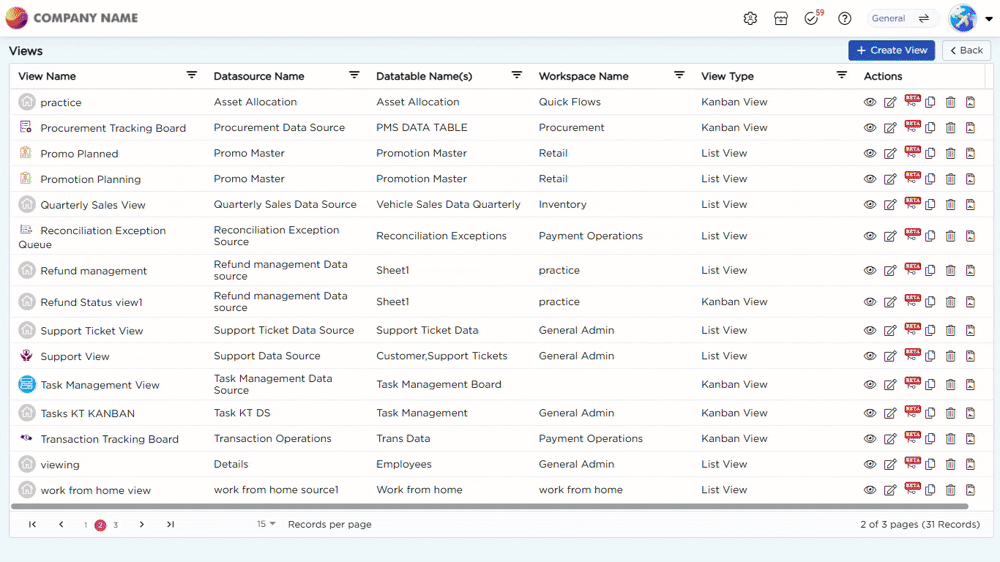Delete the Quarterly Sales View
Screen dimensions: 1000x562
(950, 204)
